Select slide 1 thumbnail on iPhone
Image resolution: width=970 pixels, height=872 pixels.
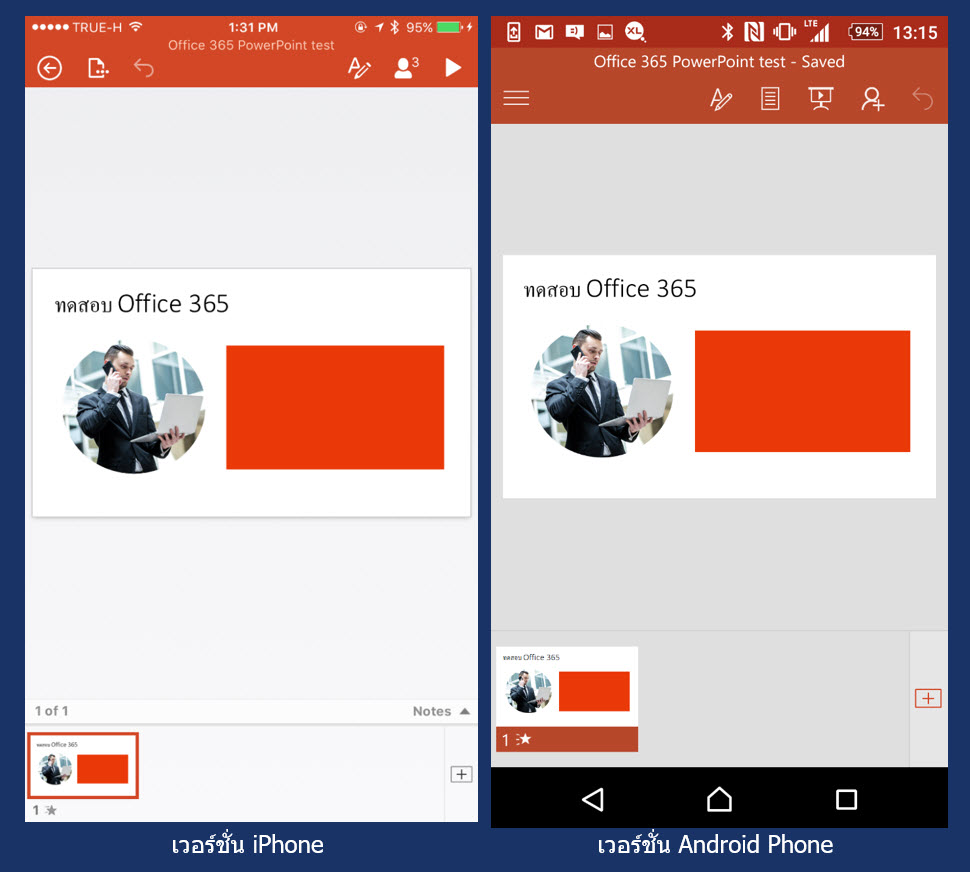83,766
